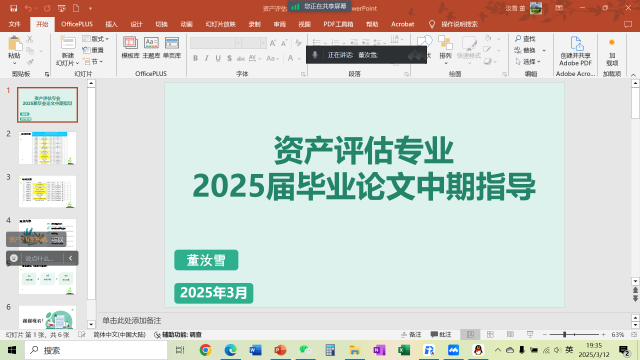Start slideshow from beginning via Quick Access icon
Screen dimensions: 640x360
click(62, 8)
